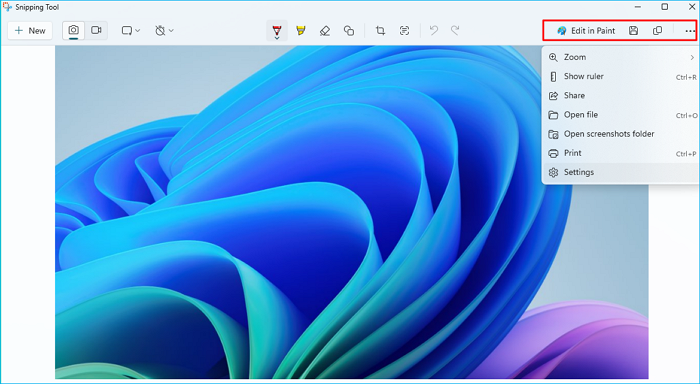Click the captured wallpaper image
The height and width of the screenshot is (384, 700).
click(x=352, y=212)
